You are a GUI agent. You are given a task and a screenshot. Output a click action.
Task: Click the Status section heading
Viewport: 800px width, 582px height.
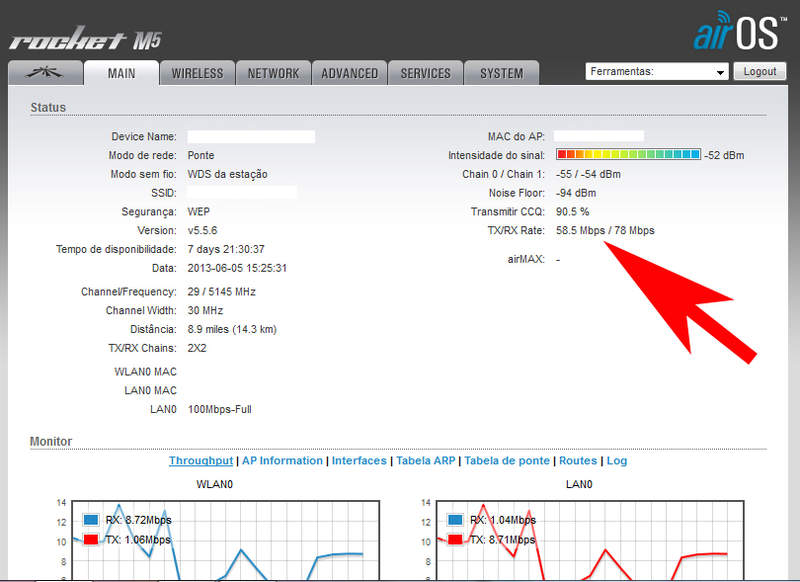tap(48, 108)
